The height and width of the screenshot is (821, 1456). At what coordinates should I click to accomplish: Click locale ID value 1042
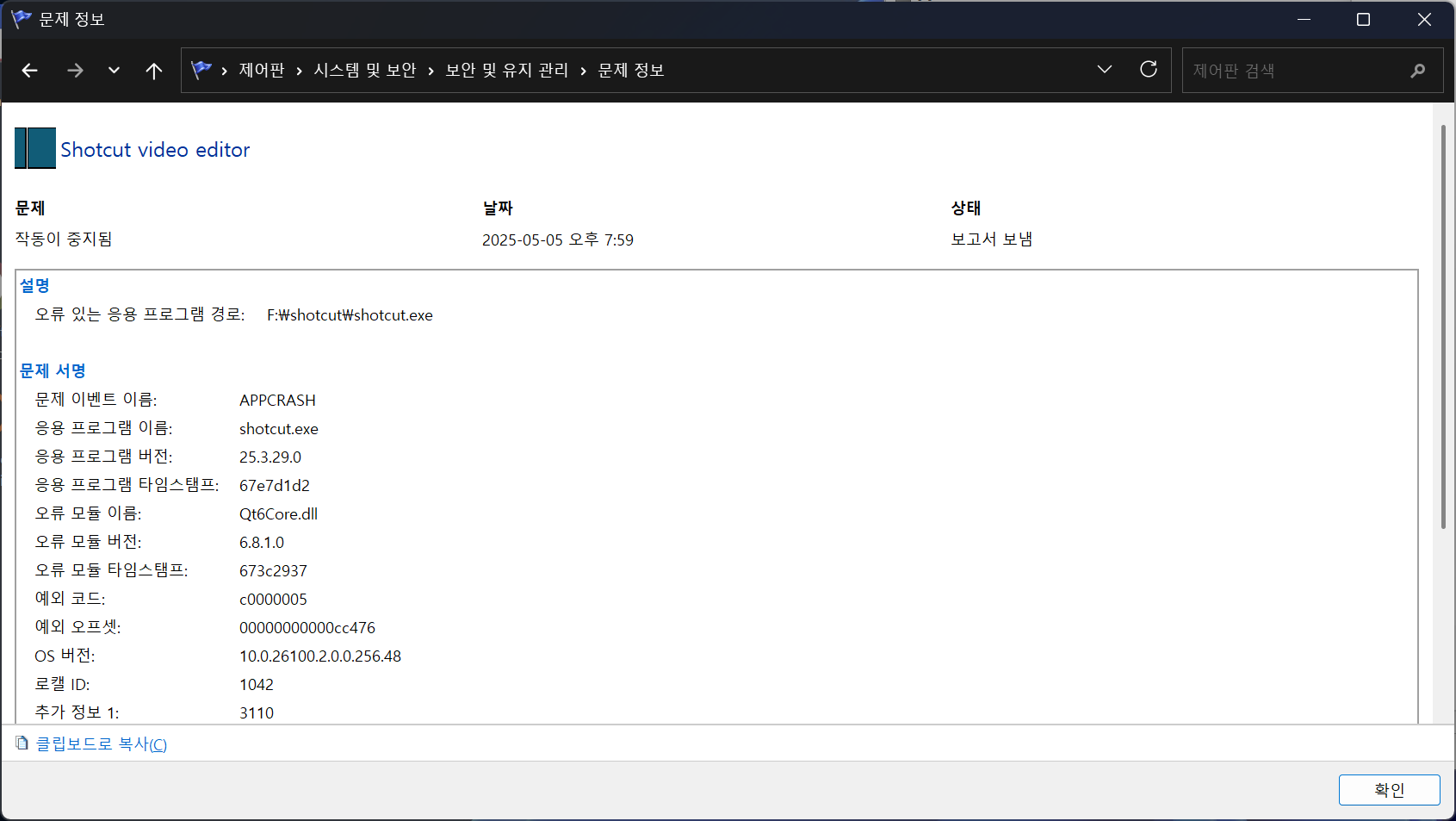[257, 685]
